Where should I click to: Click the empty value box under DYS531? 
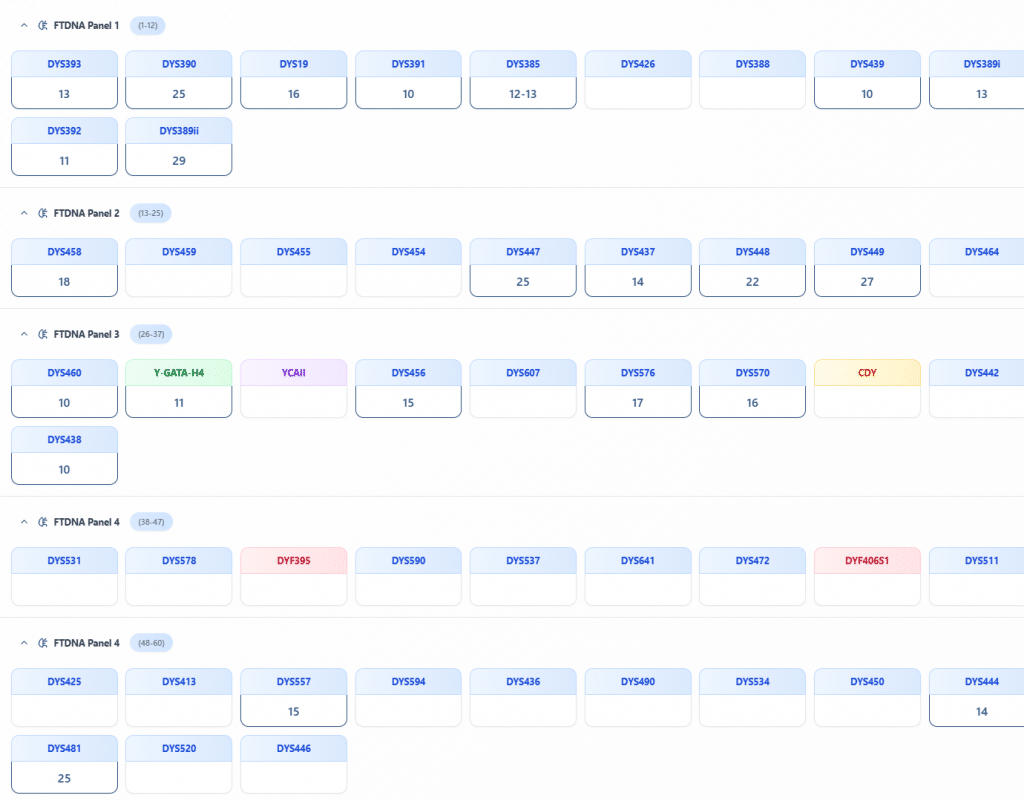click(64, 590)
